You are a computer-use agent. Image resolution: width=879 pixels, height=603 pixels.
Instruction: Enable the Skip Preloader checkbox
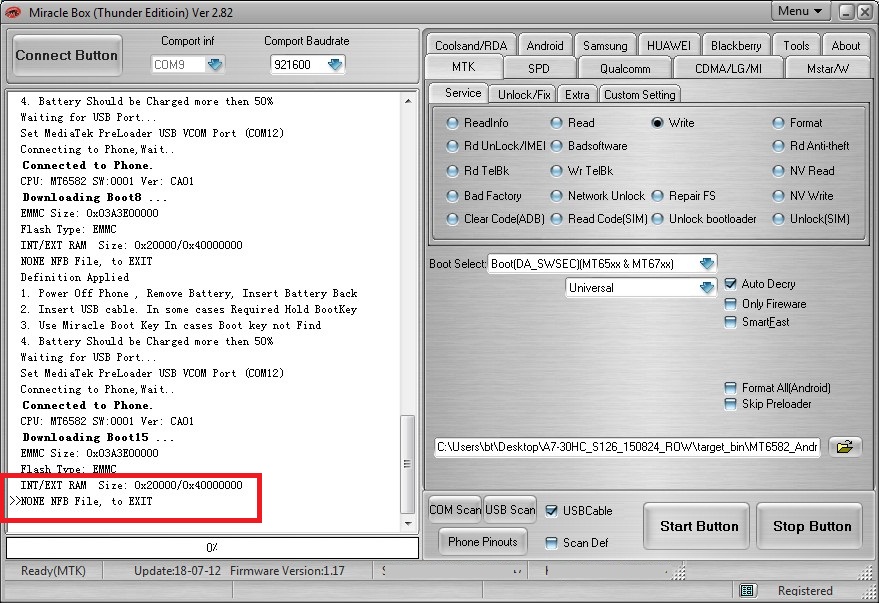pyautogui.click(x=730, y=404)
